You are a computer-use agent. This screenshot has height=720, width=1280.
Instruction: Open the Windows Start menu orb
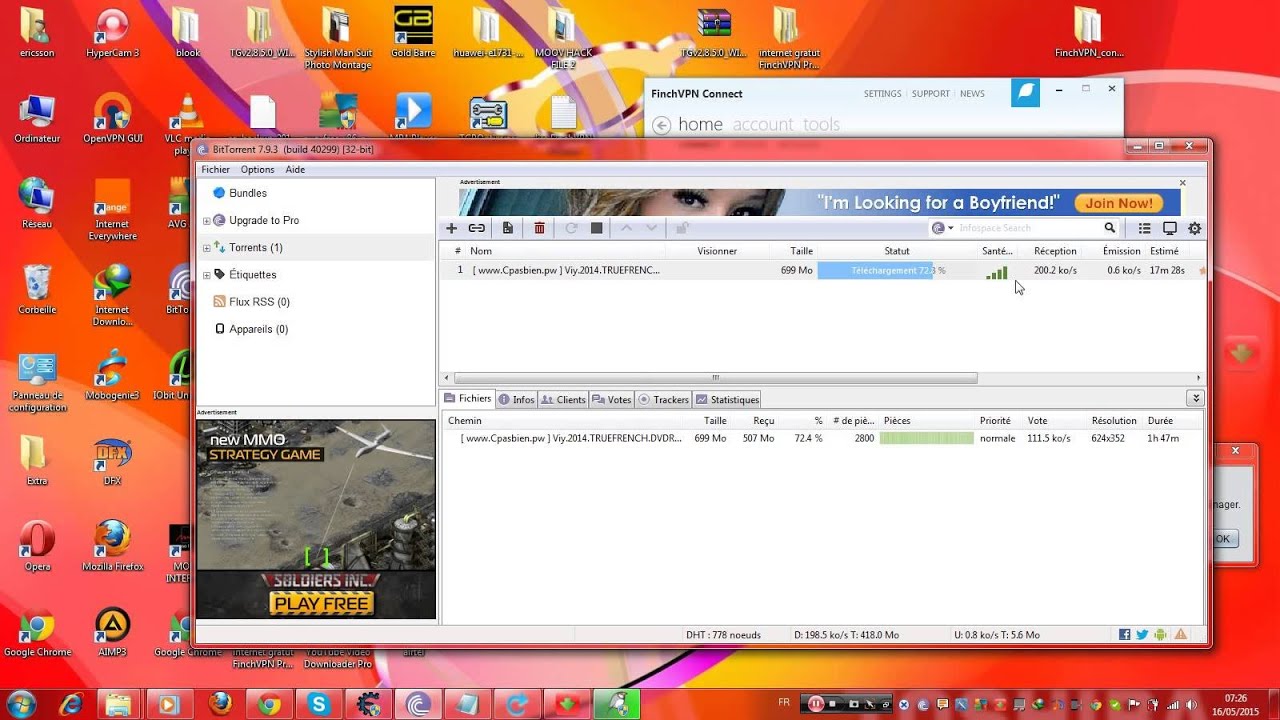pyautogui.click(x=21, y=702)
